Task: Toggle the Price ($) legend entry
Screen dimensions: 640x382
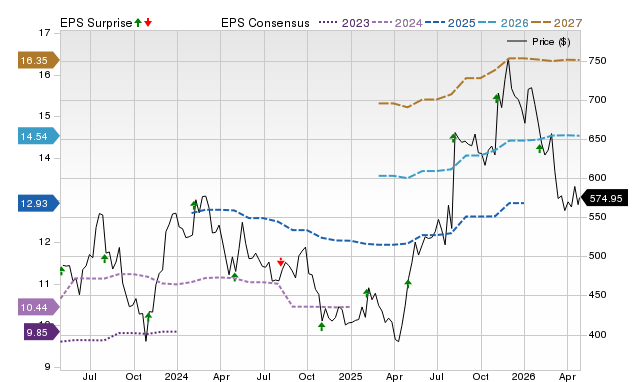Action: pyautogui.click(x=539, y=42)
